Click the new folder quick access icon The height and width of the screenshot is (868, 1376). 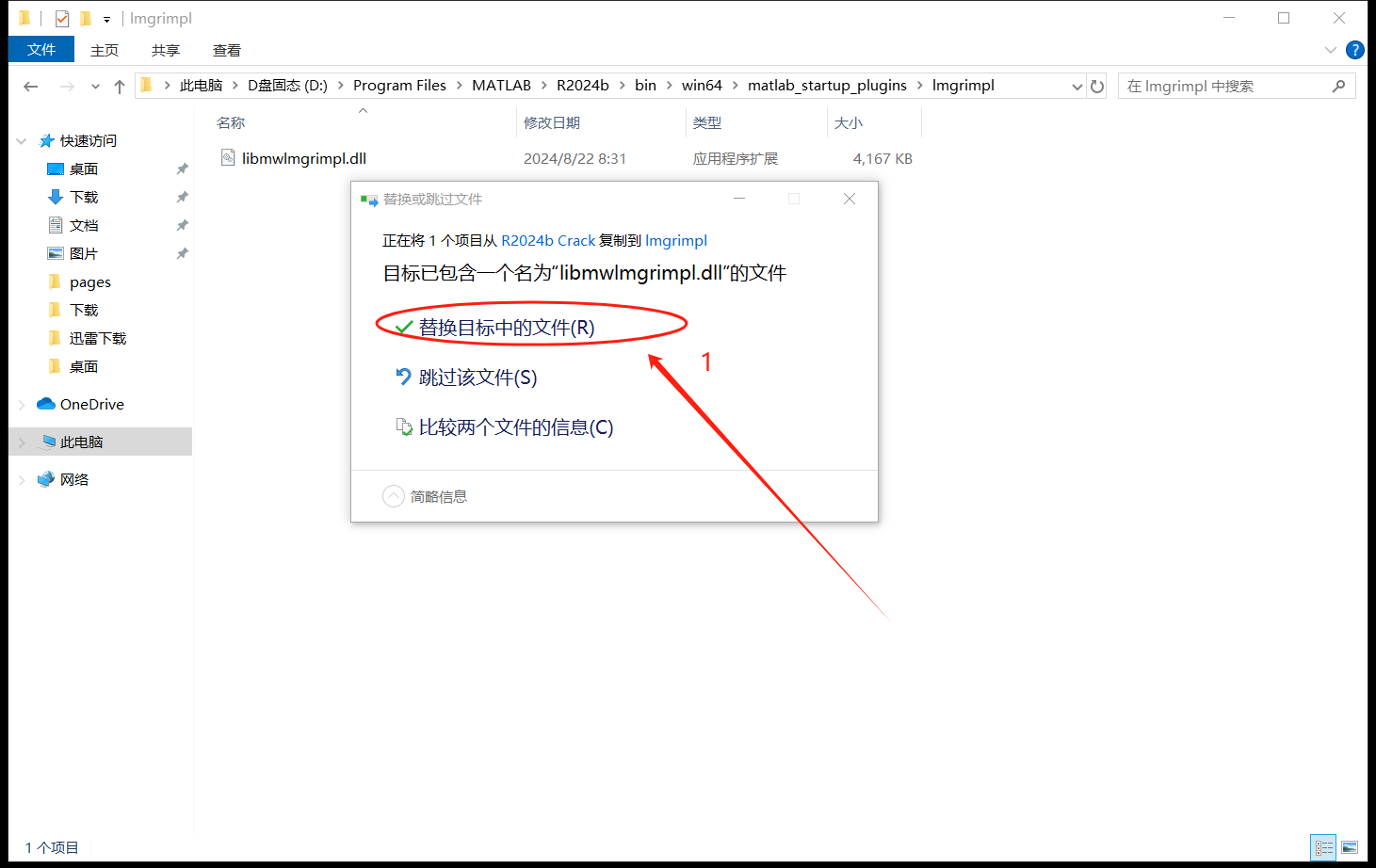(86, 19)
